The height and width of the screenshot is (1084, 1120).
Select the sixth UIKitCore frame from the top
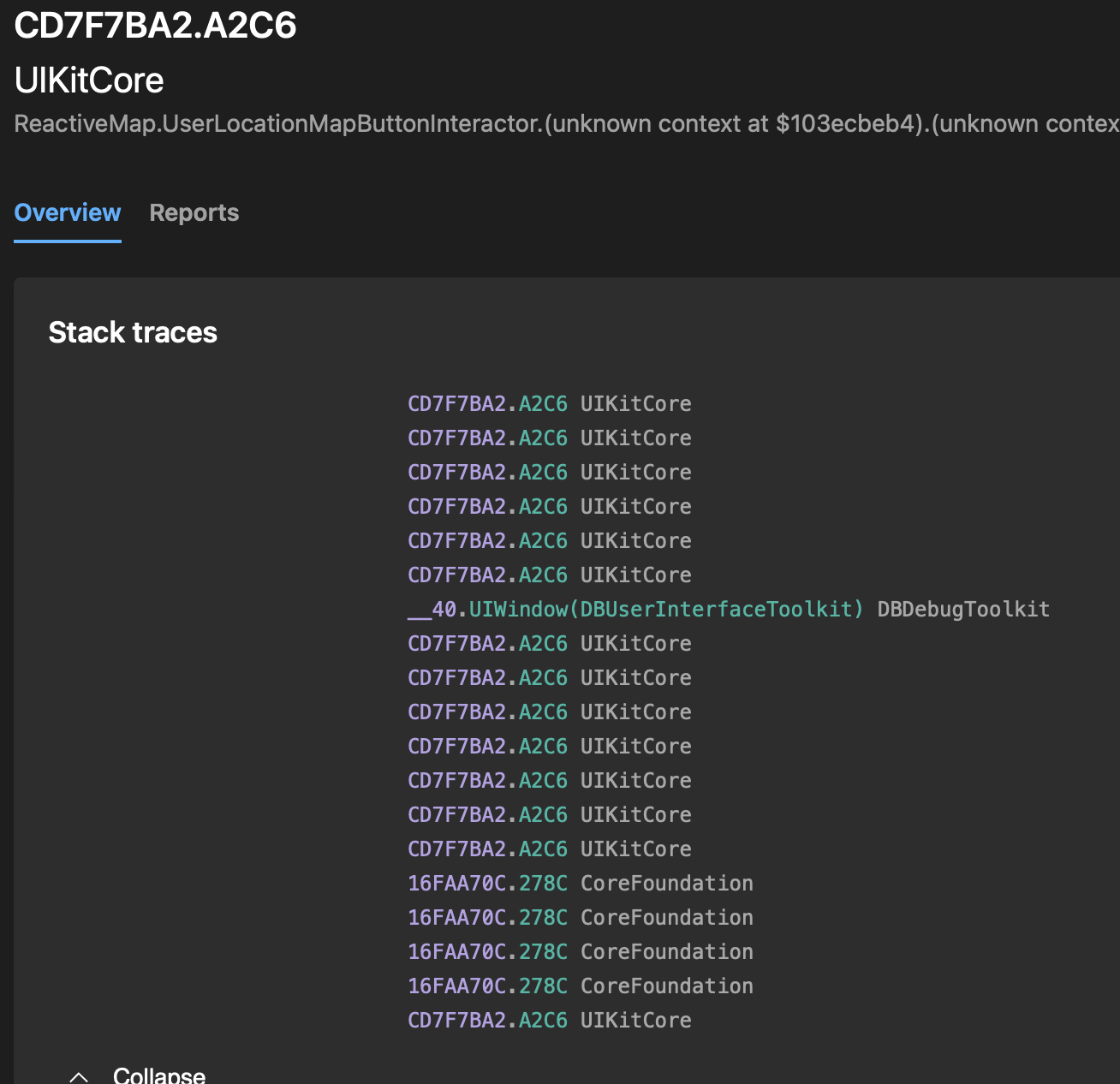[549, 575]
